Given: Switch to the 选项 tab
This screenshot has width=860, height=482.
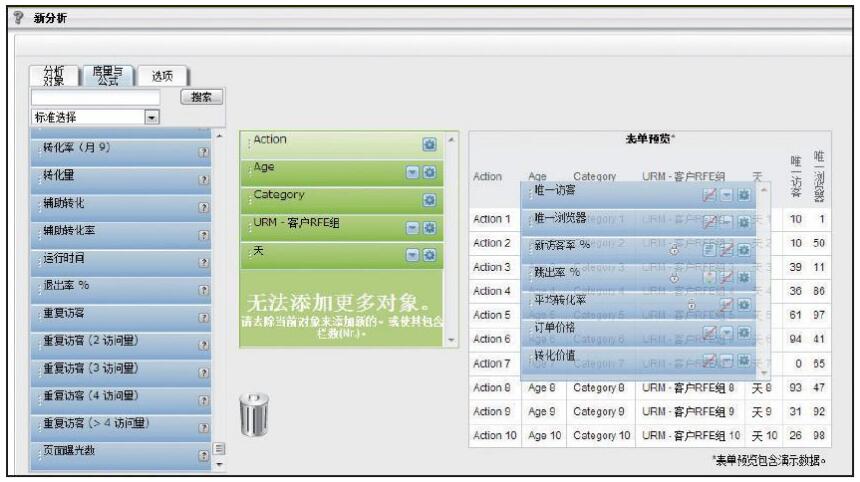Looking at the screenshot, I should pyautogui.click(x=162, y=77).
